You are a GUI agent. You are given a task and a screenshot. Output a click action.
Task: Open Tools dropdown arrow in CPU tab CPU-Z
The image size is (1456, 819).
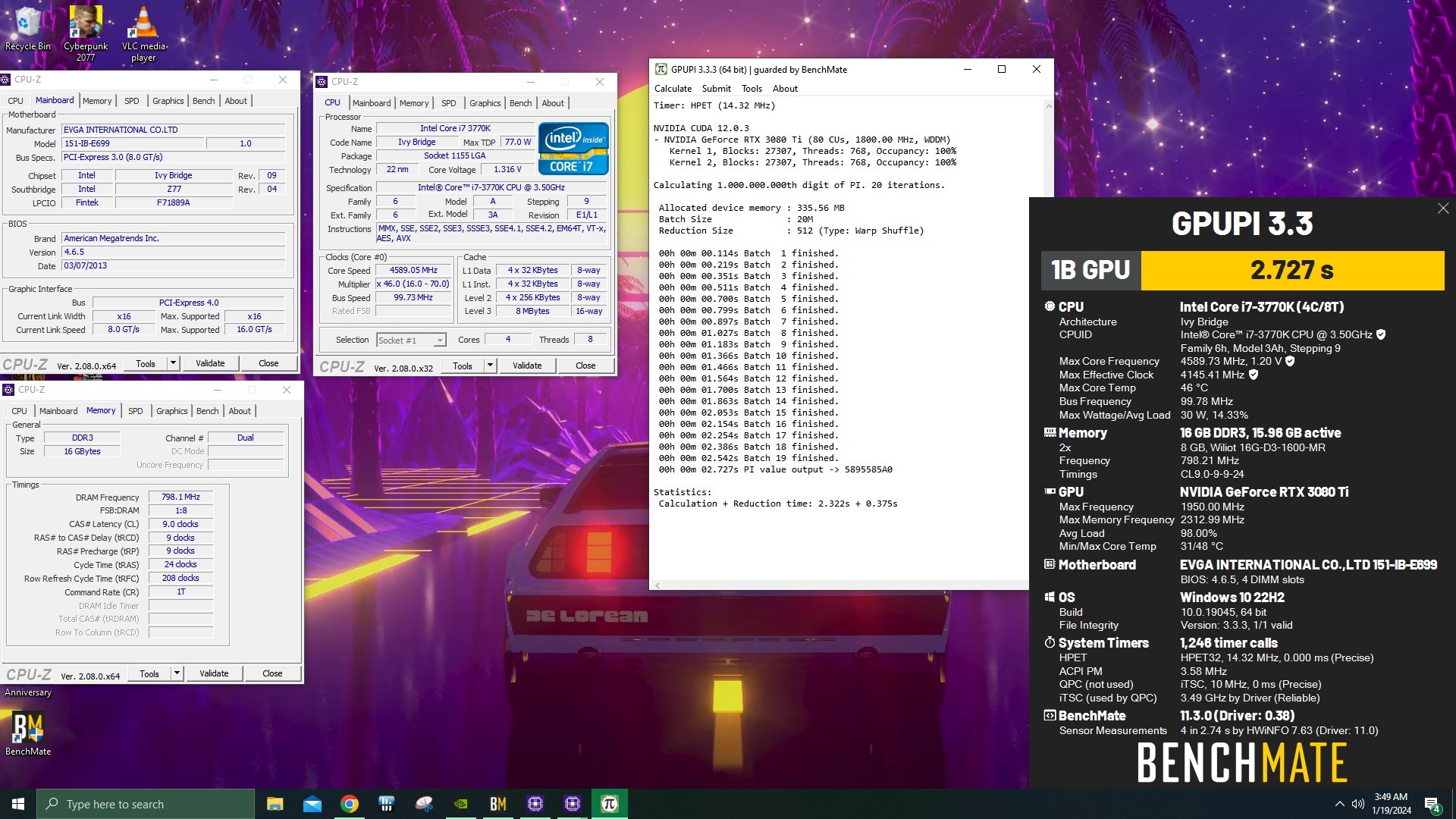(490, 366)
